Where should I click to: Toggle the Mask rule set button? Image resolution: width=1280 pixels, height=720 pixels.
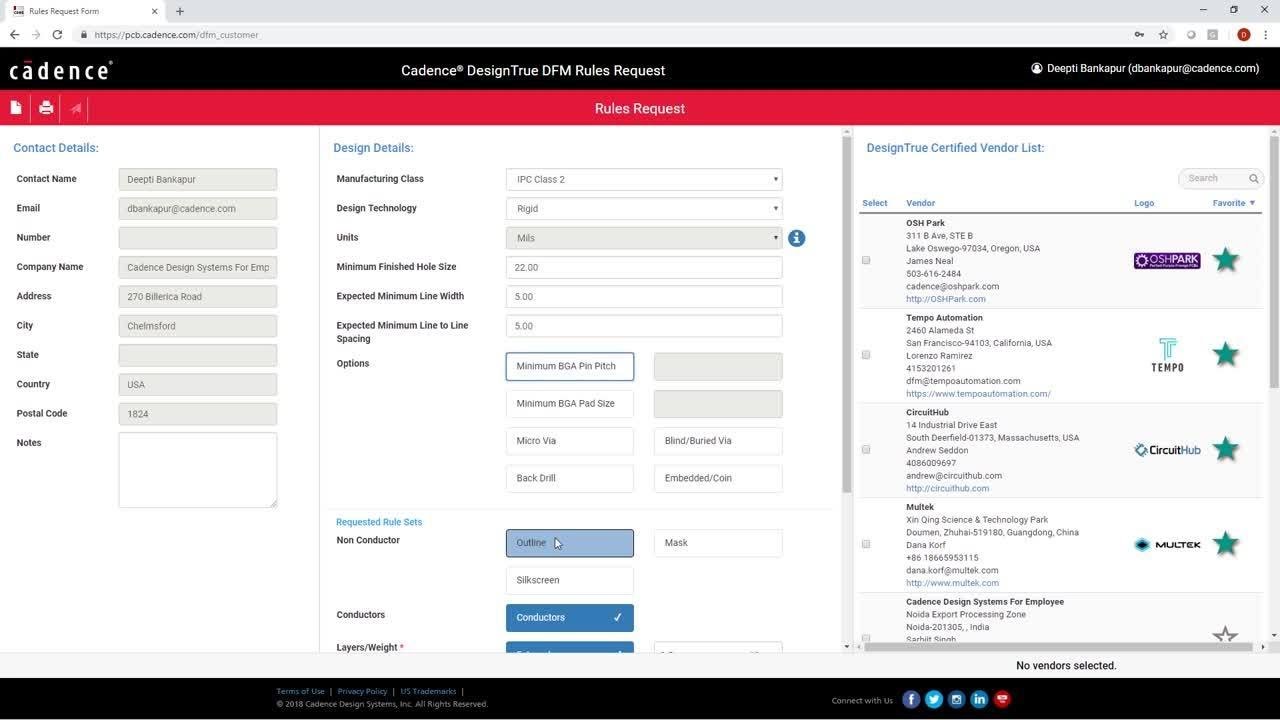point(718,543)
